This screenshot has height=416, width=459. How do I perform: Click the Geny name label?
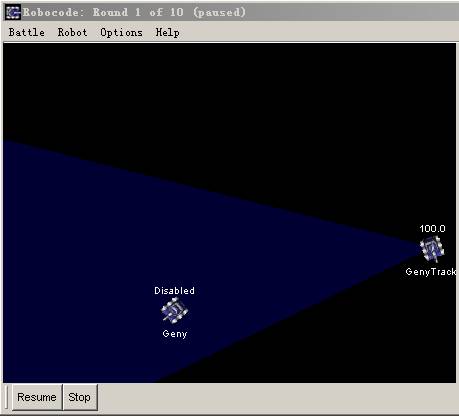tap(175, 334)
